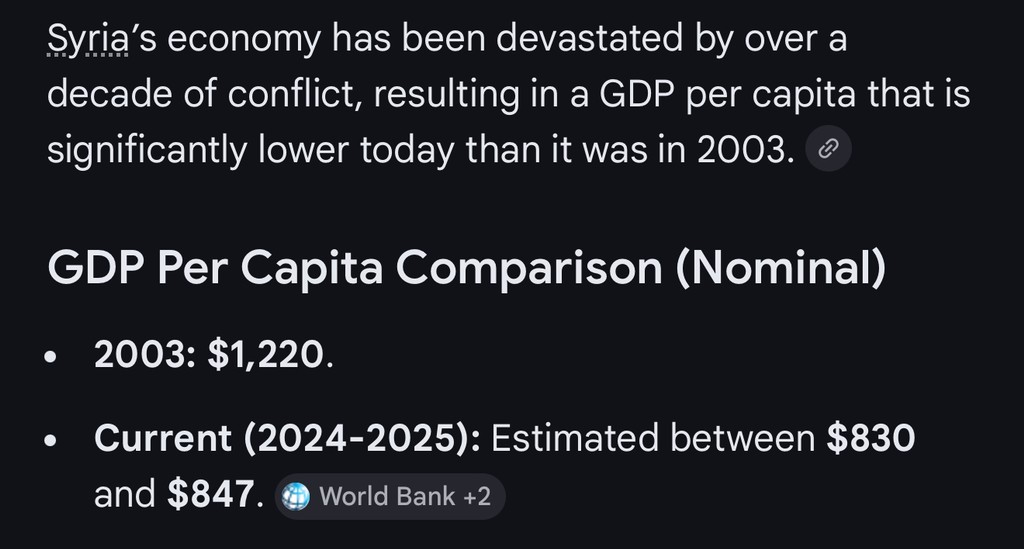Click the $847 estimate value
This screenshot has width=1024, height=549.
(x=210, y=494)
